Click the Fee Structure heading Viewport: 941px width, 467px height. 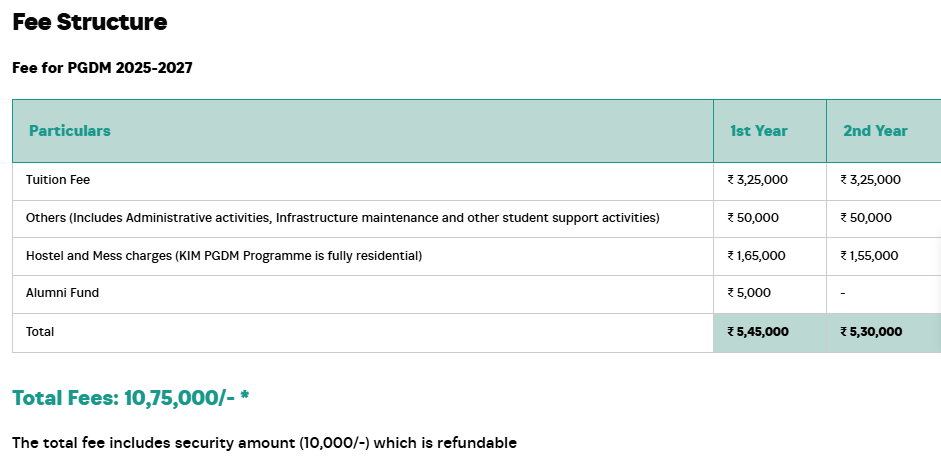coord(89,22)
